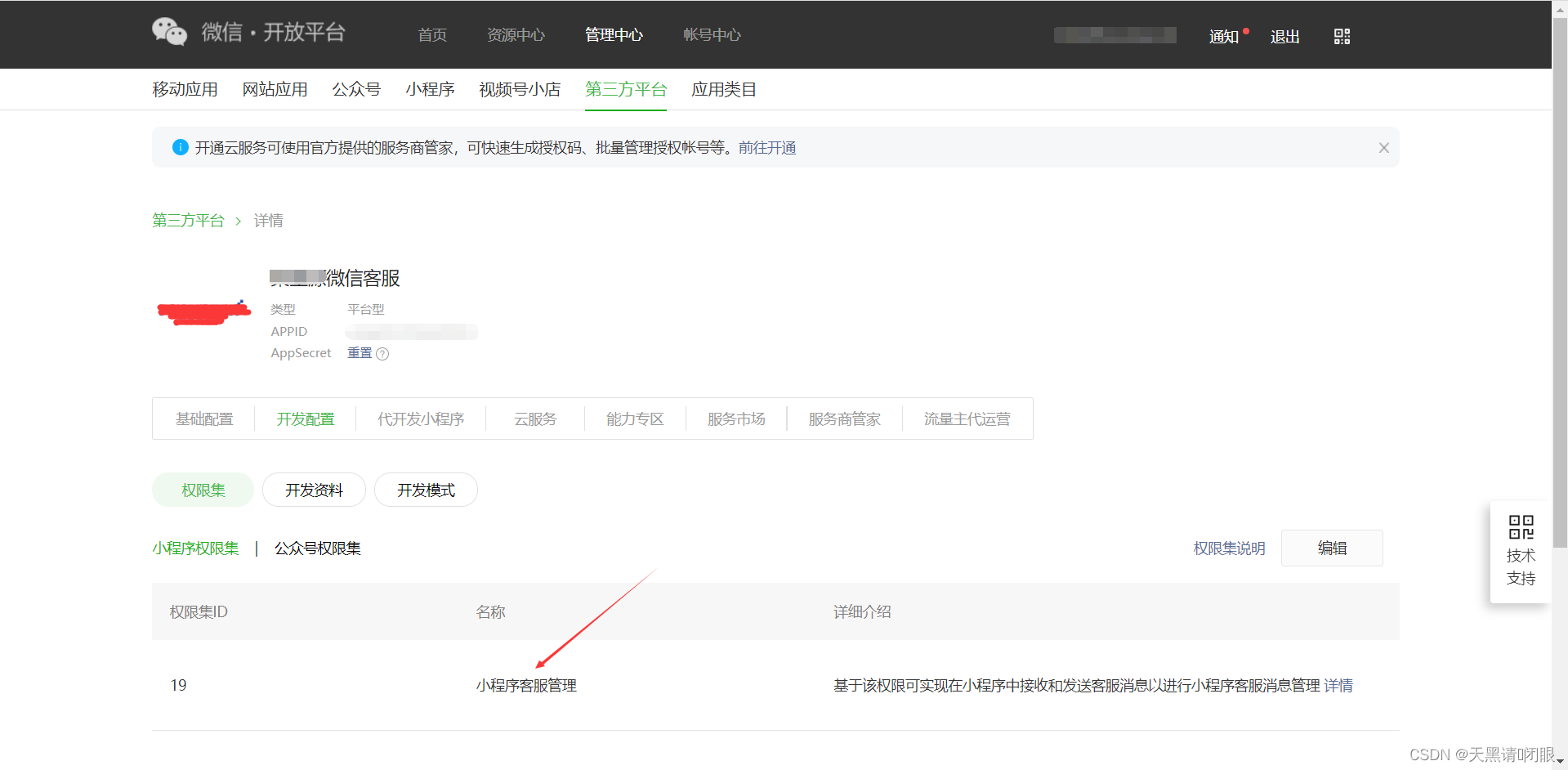The image size is (1568, 770).
Task: Open 通知 notifications
Action: [1224, 37]
